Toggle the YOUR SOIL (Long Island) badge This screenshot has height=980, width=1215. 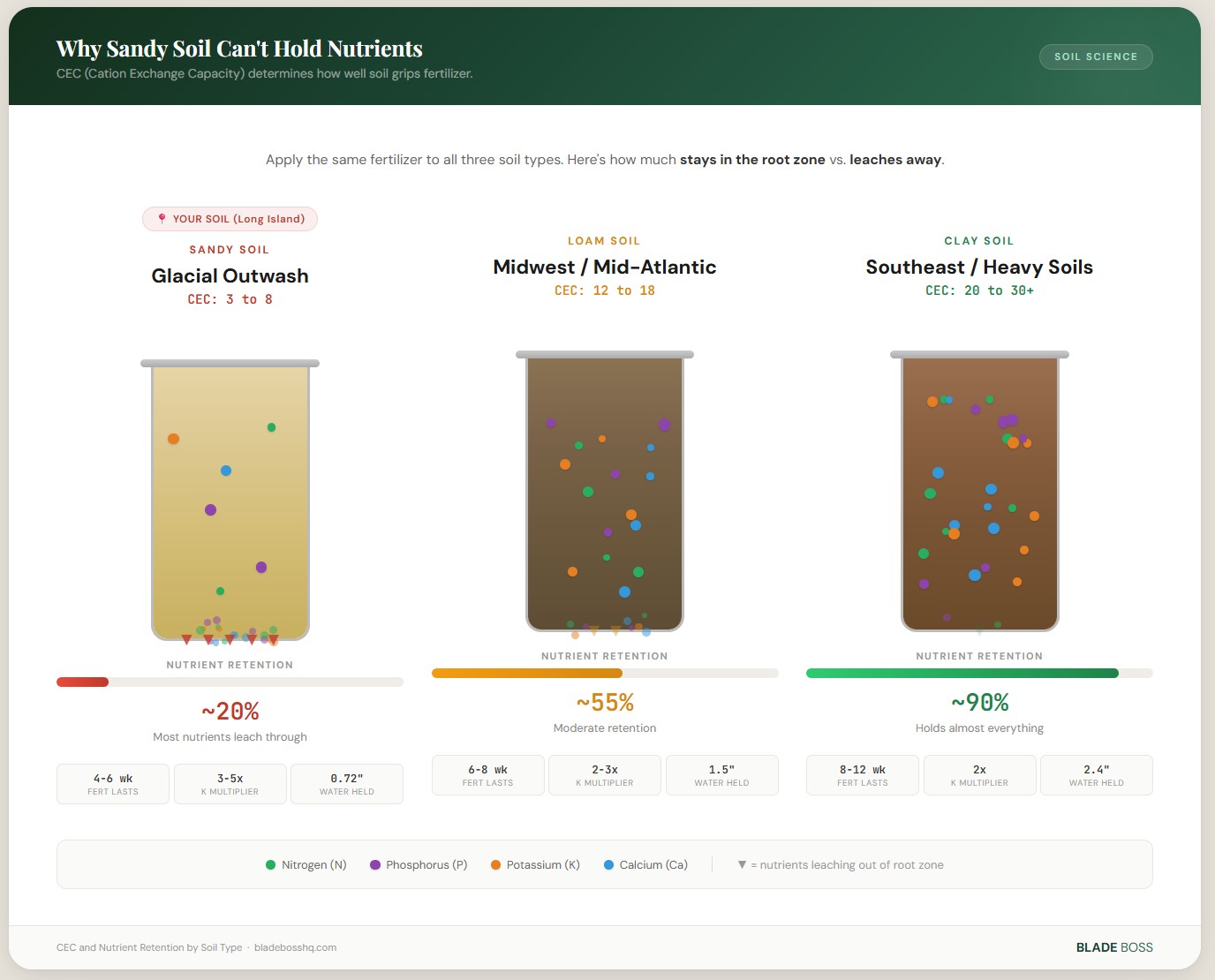(230, 218)
